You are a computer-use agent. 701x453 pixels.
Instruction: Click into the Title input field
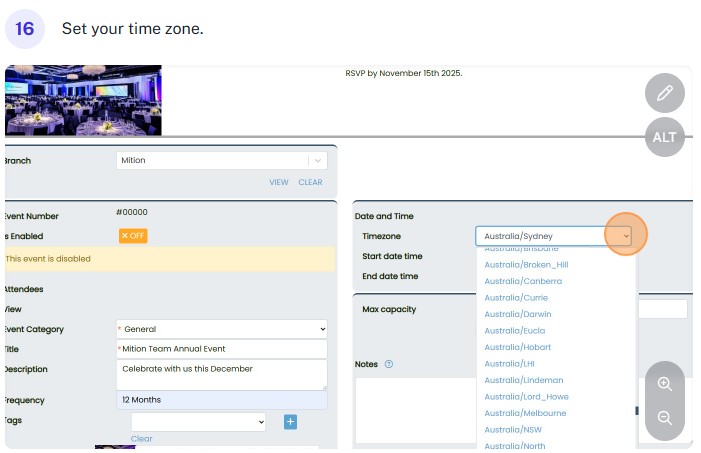(x=222, y=349)
